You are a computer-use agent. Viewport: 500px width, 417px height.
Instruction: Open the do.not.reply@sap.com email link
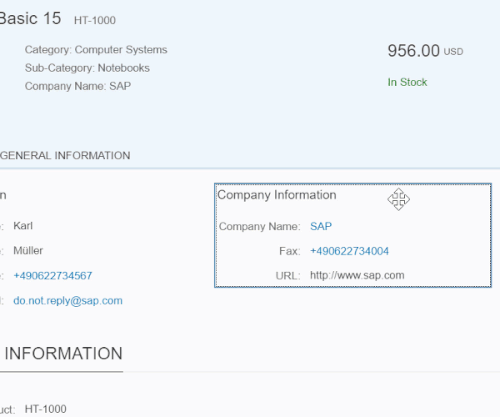pos(68,301)
